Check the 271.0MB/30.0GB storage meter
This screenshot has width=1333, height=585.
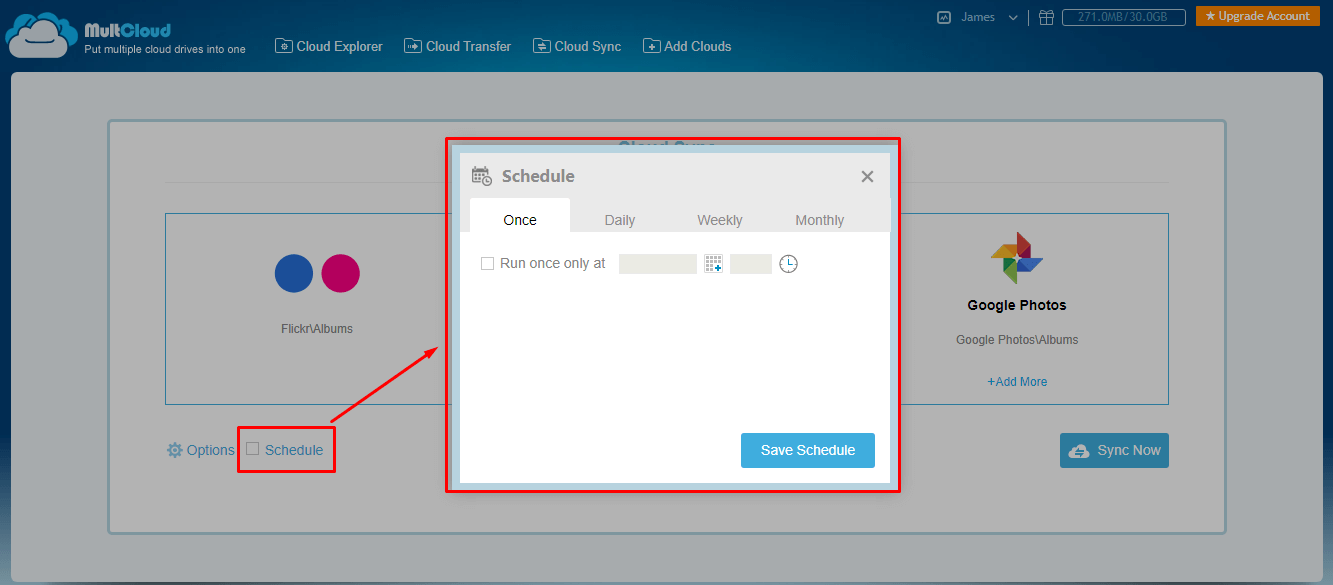click(x=1124, y=17)
